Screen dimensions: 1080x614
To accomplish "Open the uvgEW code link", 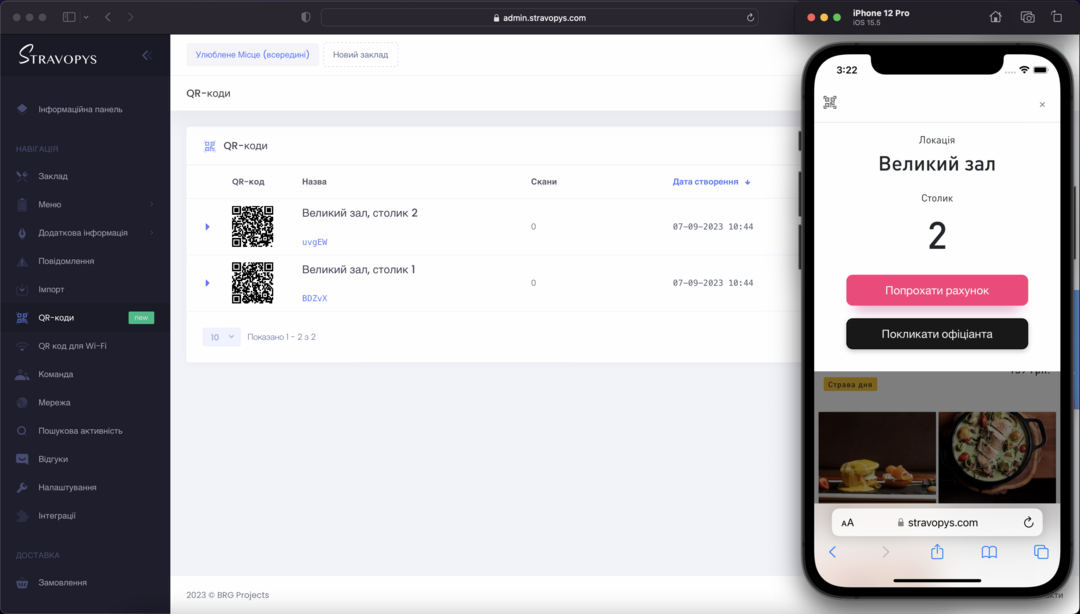I will pos(315,243).
